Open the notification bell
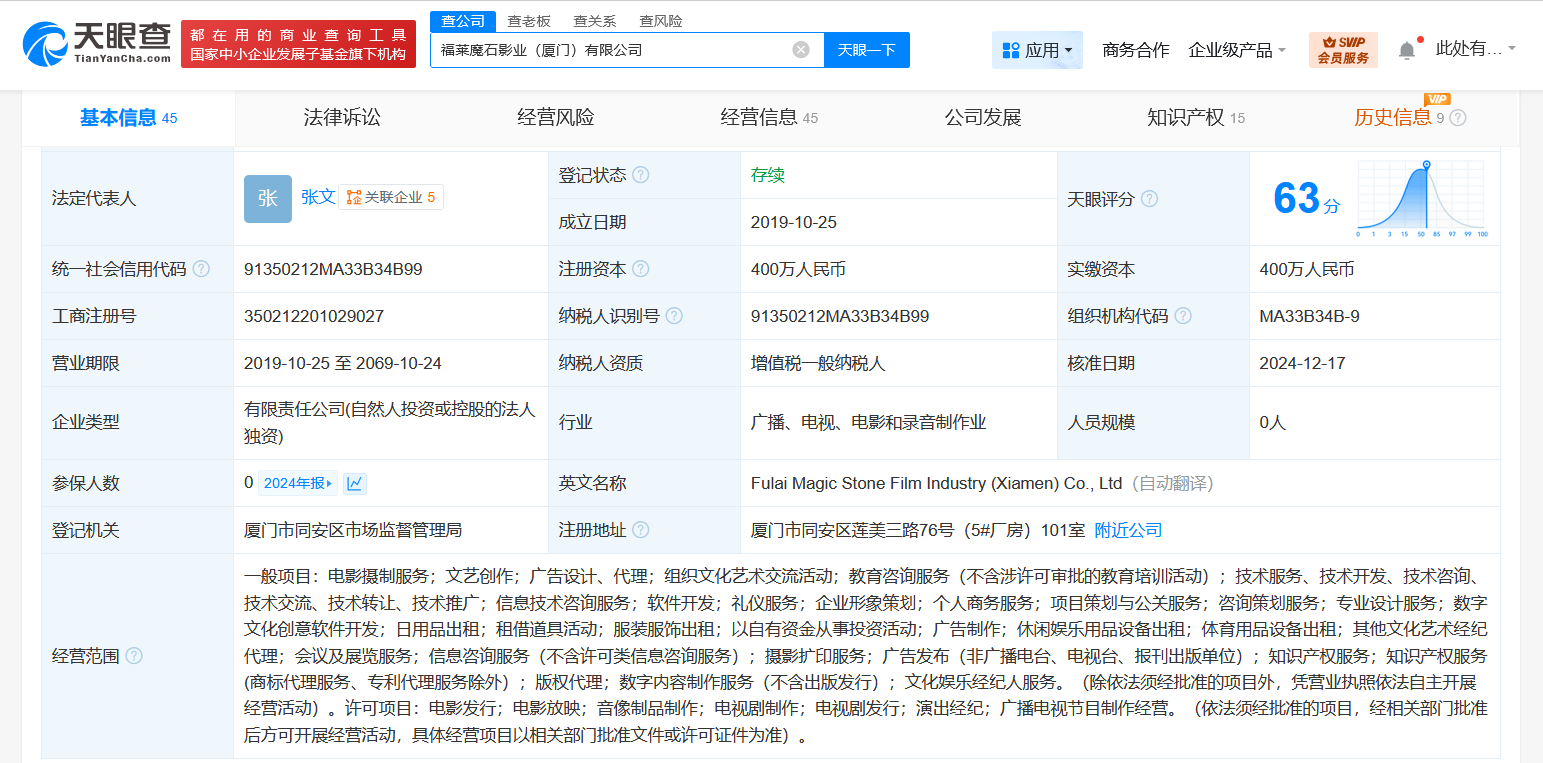This screenshot has width=1543, height=763. point(1407,50)
